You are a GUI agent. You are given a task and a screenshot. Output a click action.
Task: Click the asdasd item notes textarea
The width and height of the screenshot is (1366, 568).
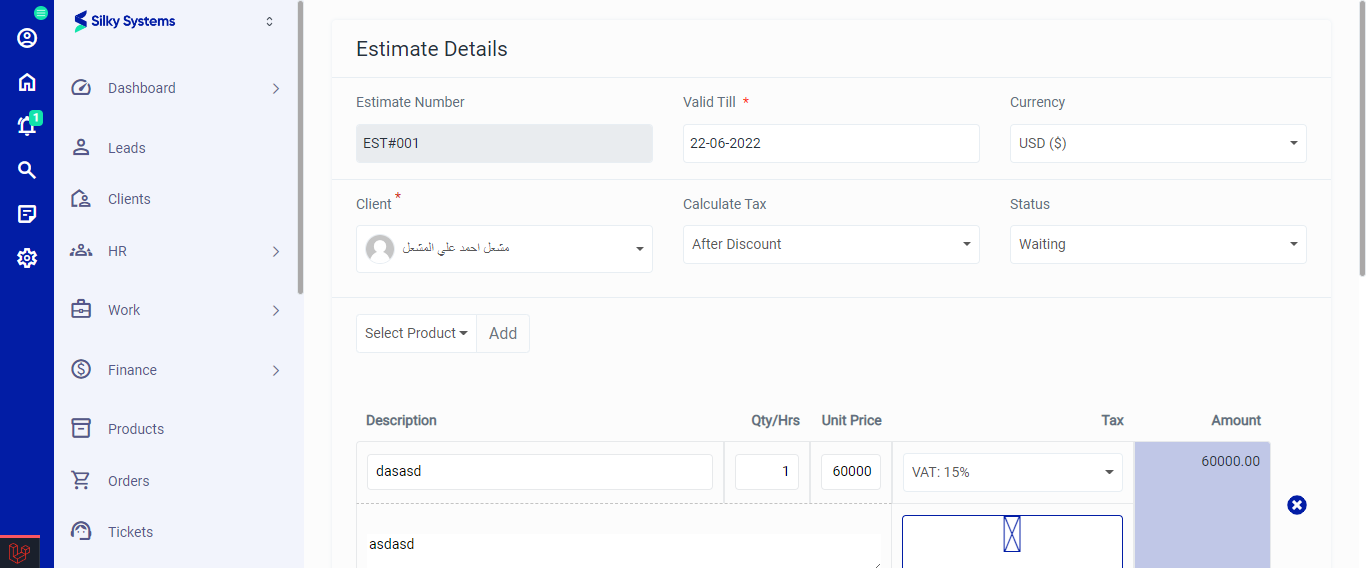point(624,550)
